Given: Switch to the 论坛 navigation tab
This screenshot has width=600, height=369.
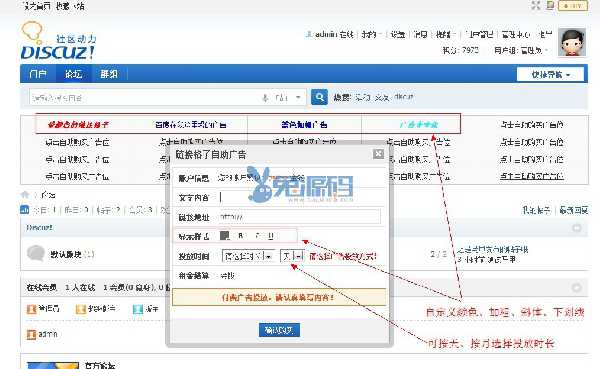Looking at the screenshot, I should (x=73, y=74).
